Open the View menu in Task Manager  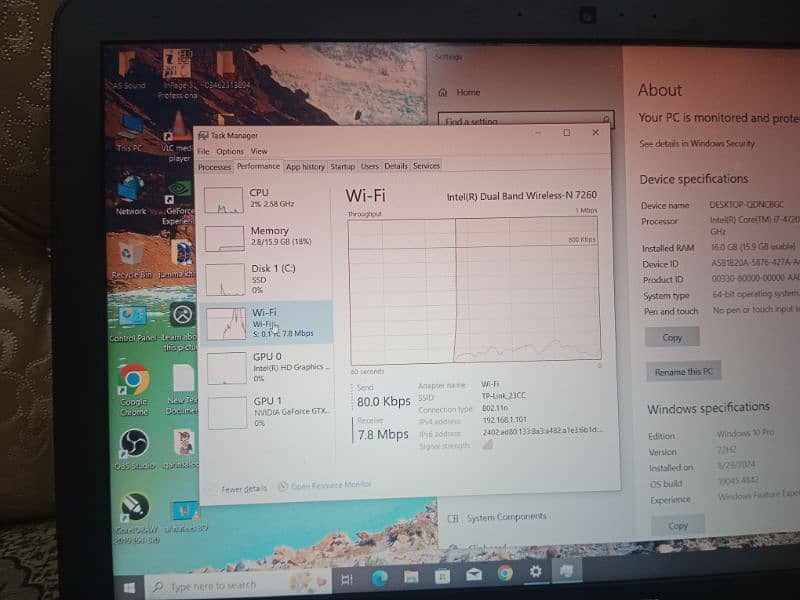259,151
